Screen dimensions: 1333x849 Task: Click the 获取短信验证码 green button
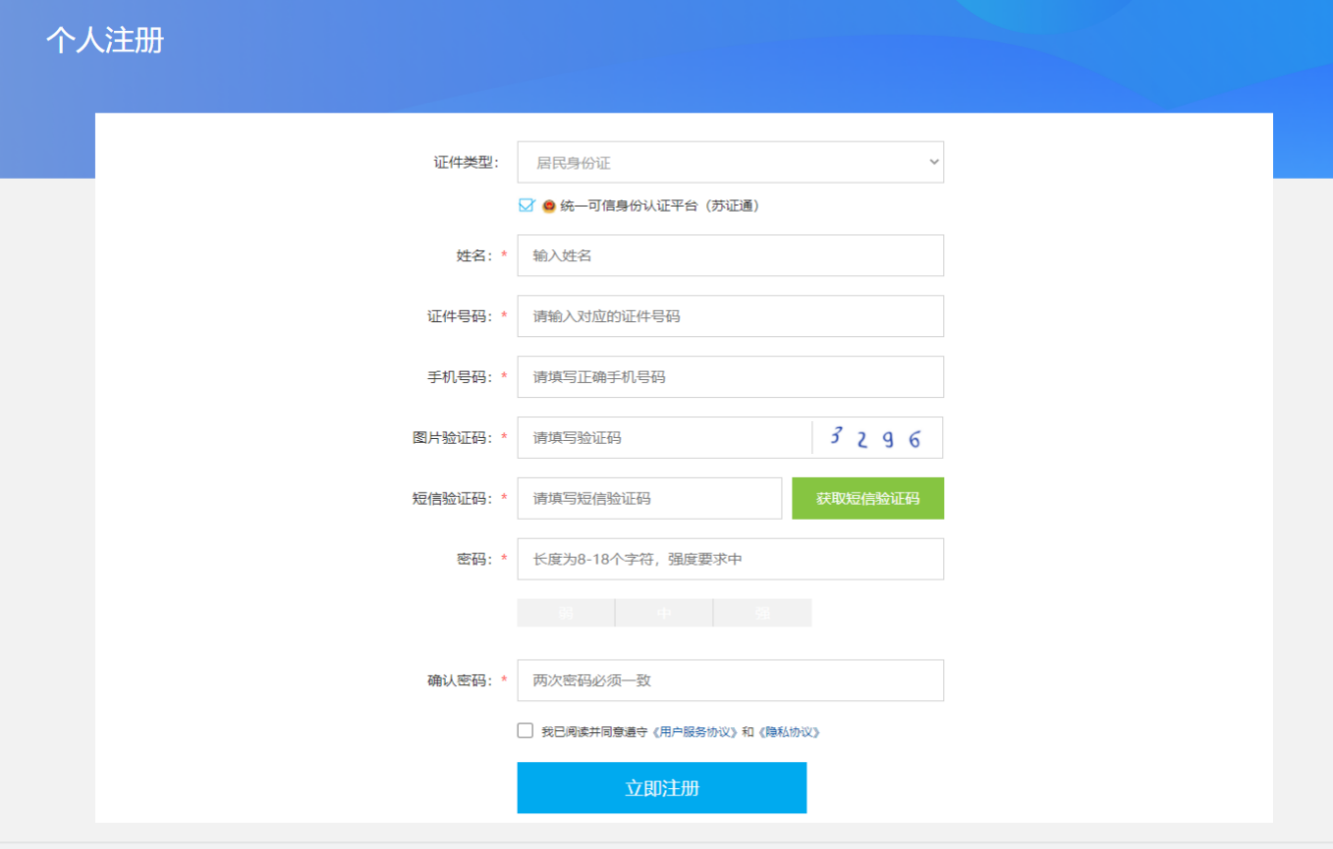(x=867, y=498)
